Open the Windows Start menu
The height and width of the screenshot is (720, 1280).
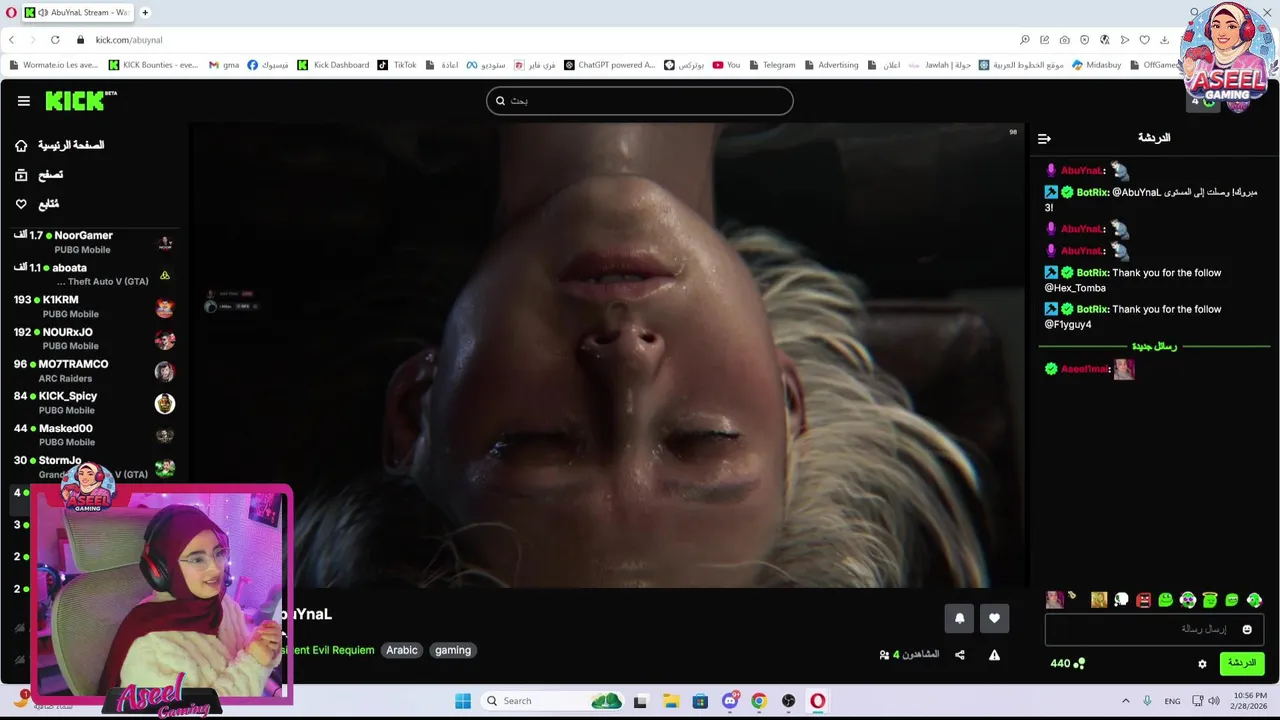pyautogui.click(x=463, y=701)
